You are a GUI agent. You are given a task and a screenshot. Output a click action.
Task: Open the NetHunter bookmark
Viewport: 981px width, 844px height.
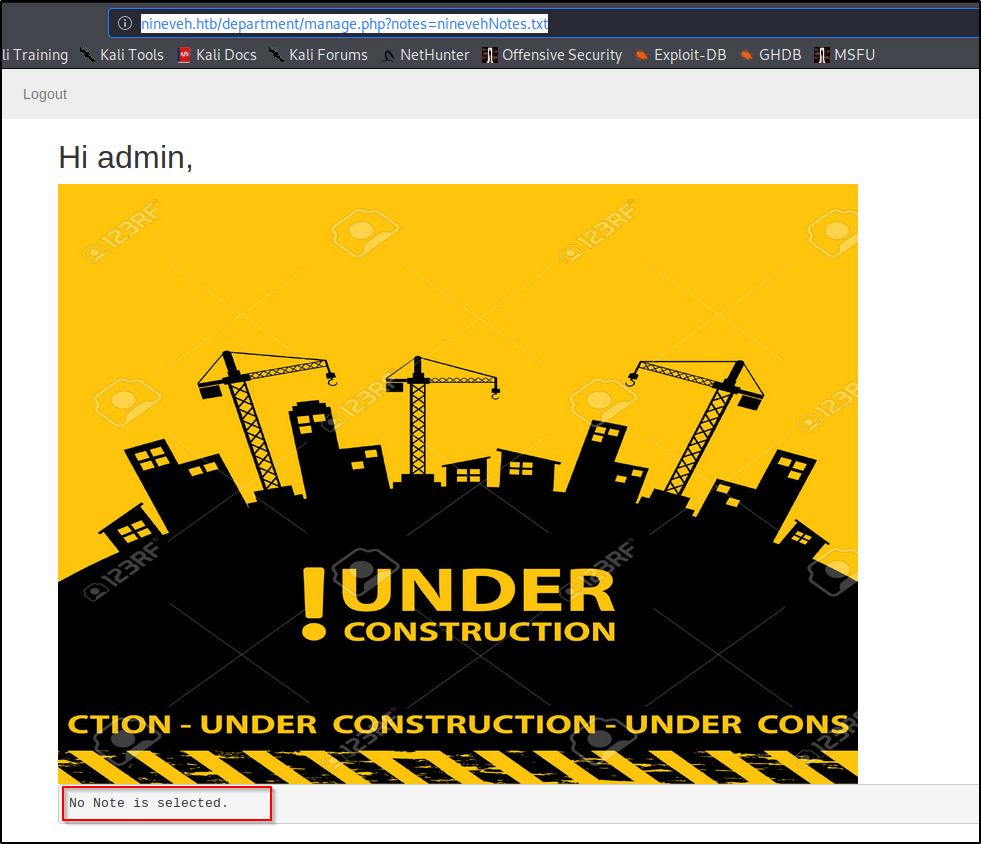point(425,55)
